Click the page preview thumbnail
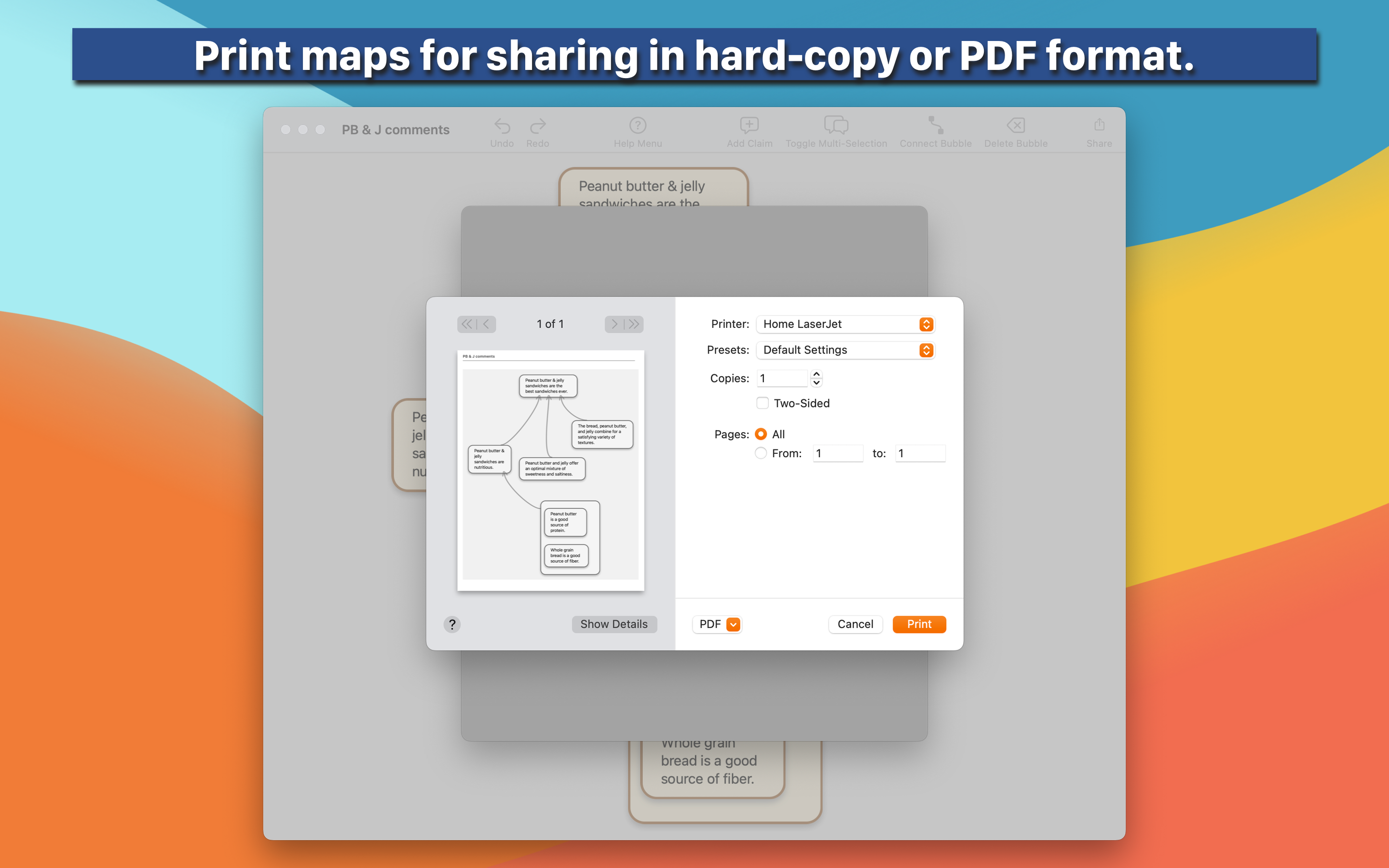1389x868 pixels. tap(550, 470)
